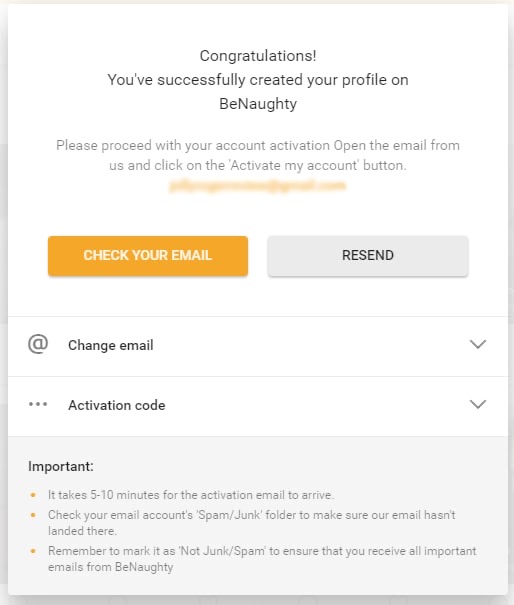Screen dimensions: 514x605
Task: Click the '5-10 minutes' activation email note
Action: pos(191,495)
